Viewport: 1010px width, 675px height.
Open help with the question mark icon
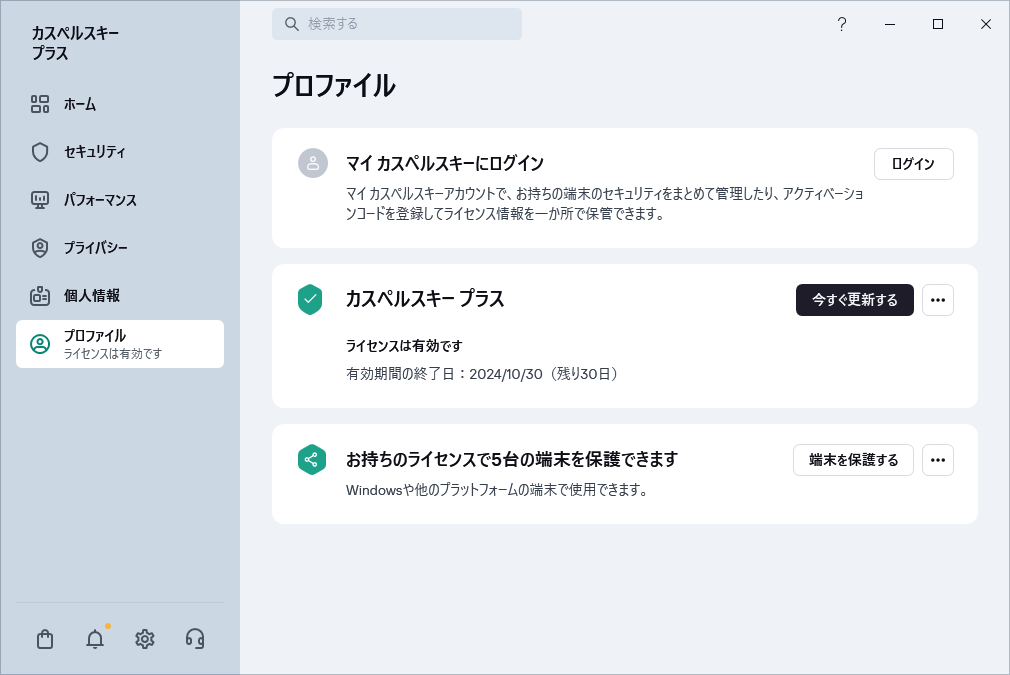pos(842,24)
